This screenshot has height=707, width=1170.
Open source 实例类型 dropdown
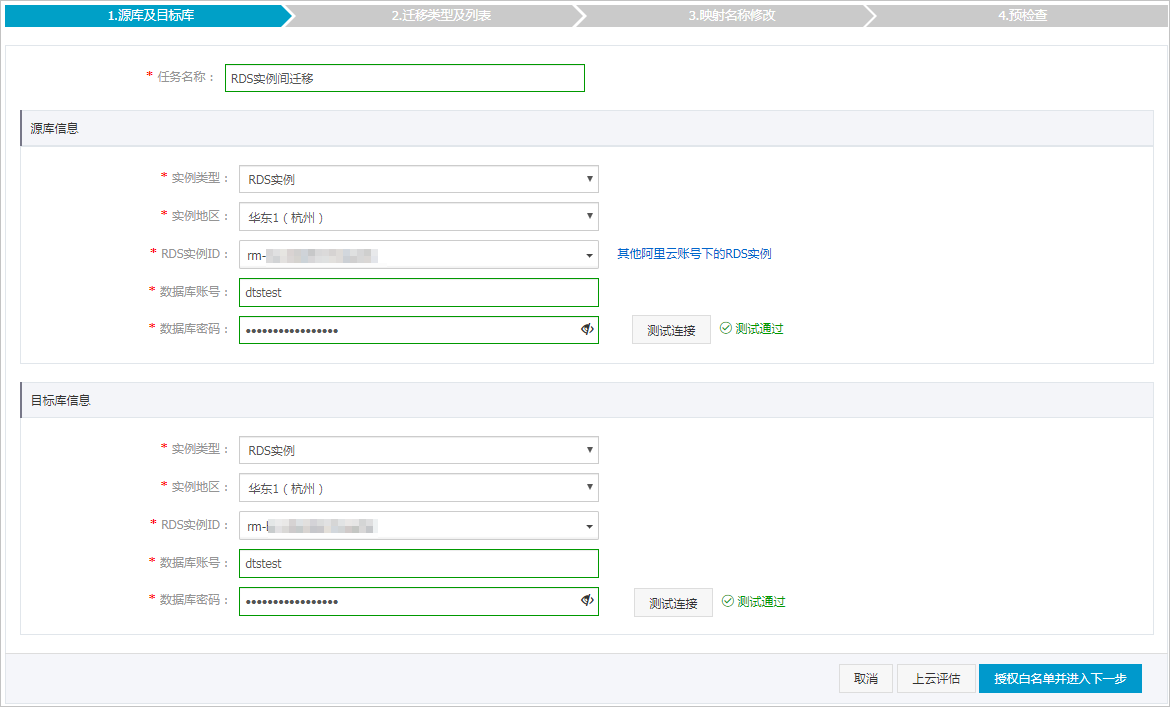click(x=418, y=180)
